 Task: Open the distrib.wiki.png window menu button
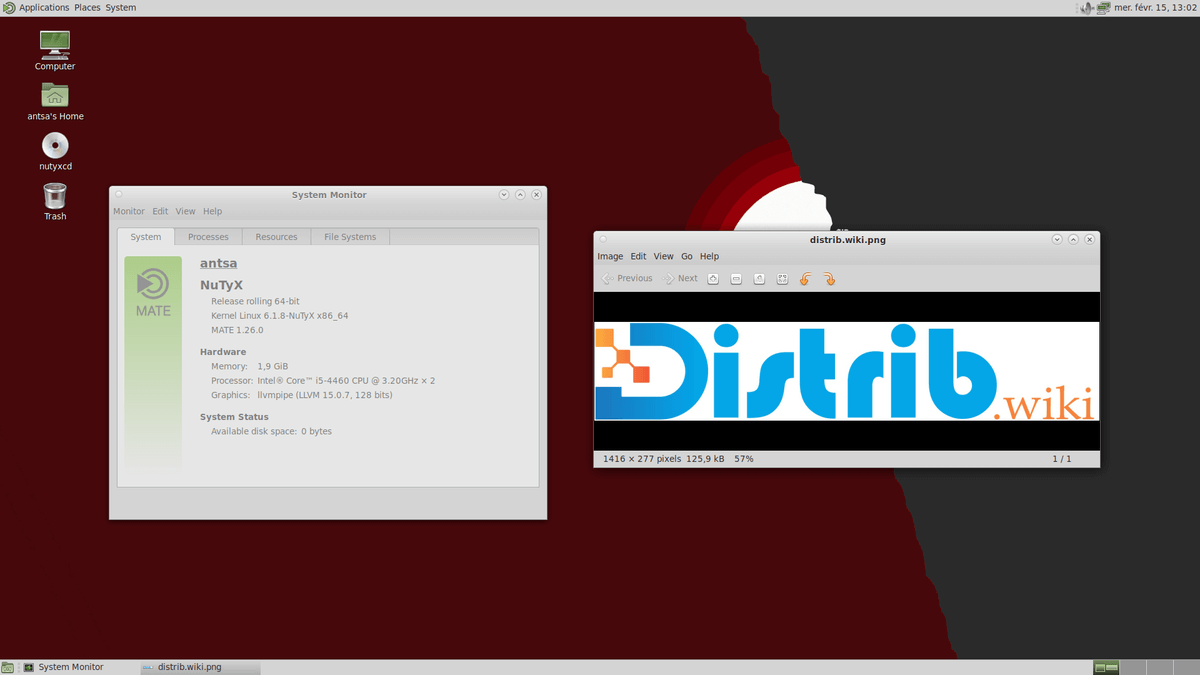pos(603,240)
